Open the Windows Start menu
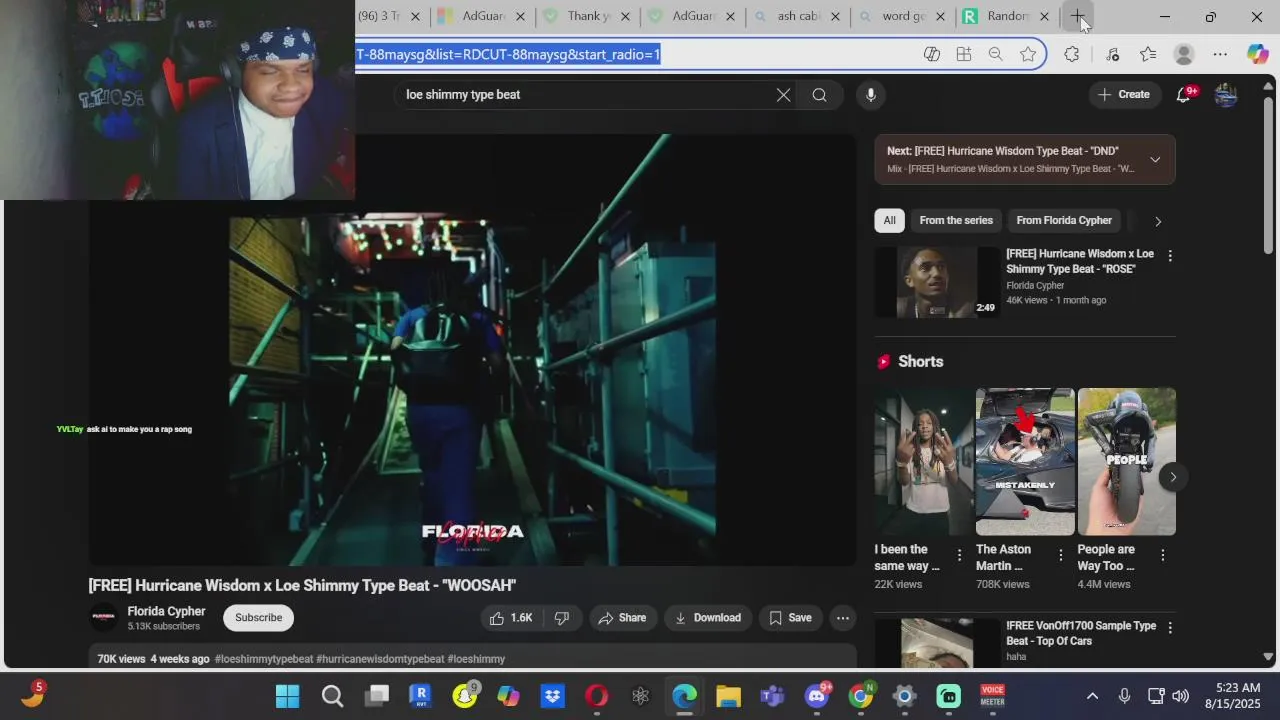This screenshot has height=720, width=1280. pos(288,696)
